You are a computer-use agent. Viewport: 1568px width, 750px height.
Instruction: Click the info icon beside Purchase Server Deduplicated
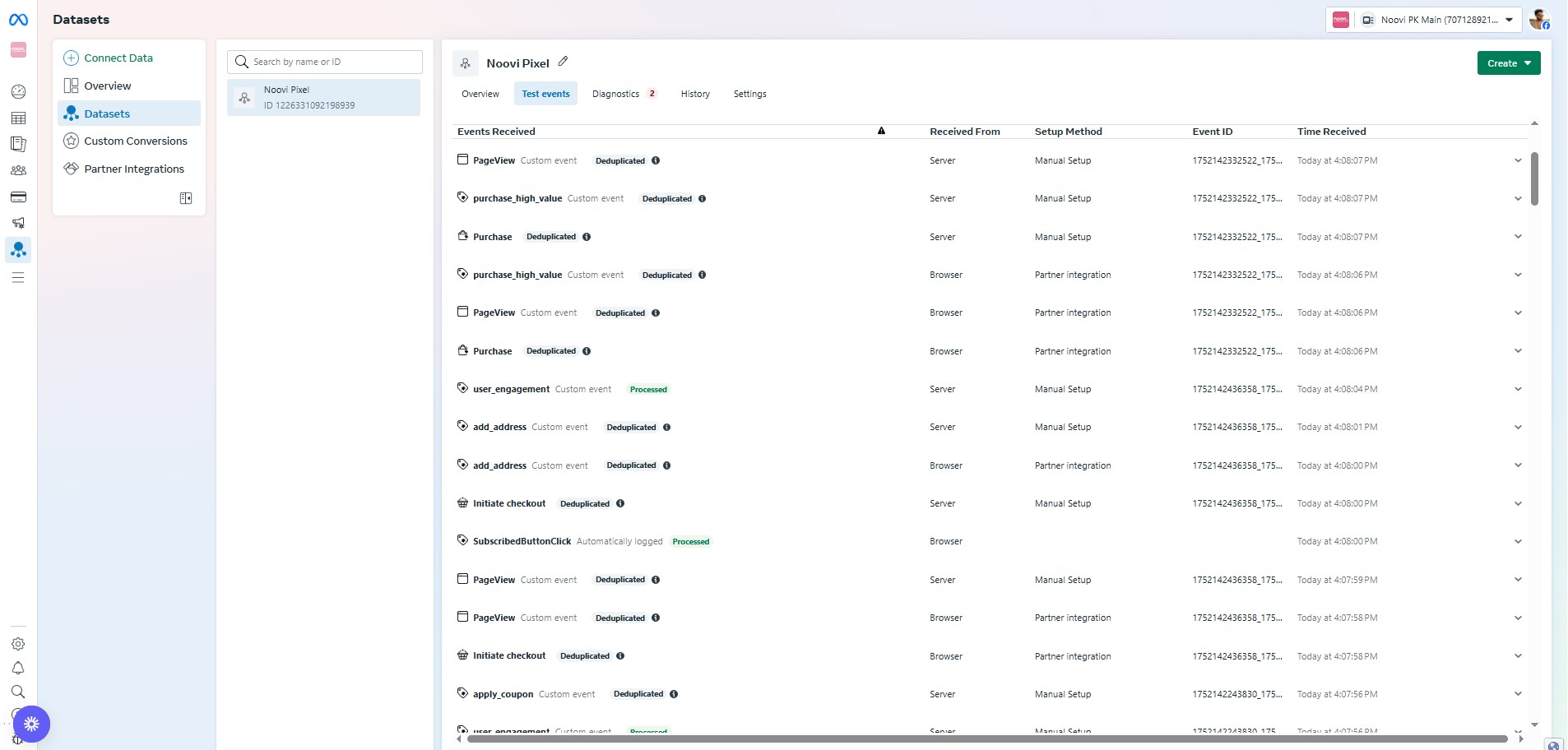[x=587, y=237]
